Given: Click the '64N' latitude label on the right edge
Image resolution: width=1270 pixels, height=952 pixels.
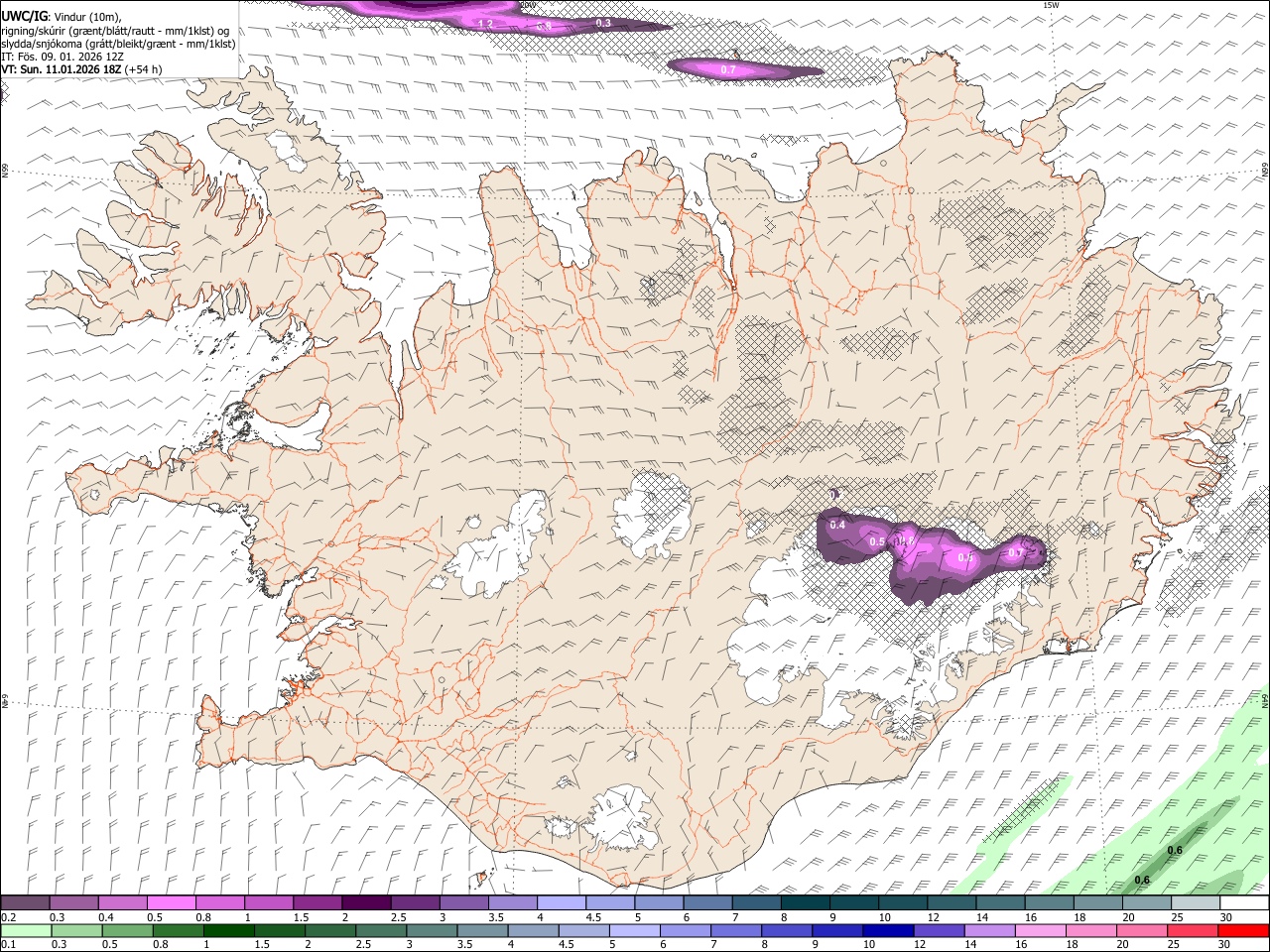Looking at the screenshot, I should coord(1265,699).
